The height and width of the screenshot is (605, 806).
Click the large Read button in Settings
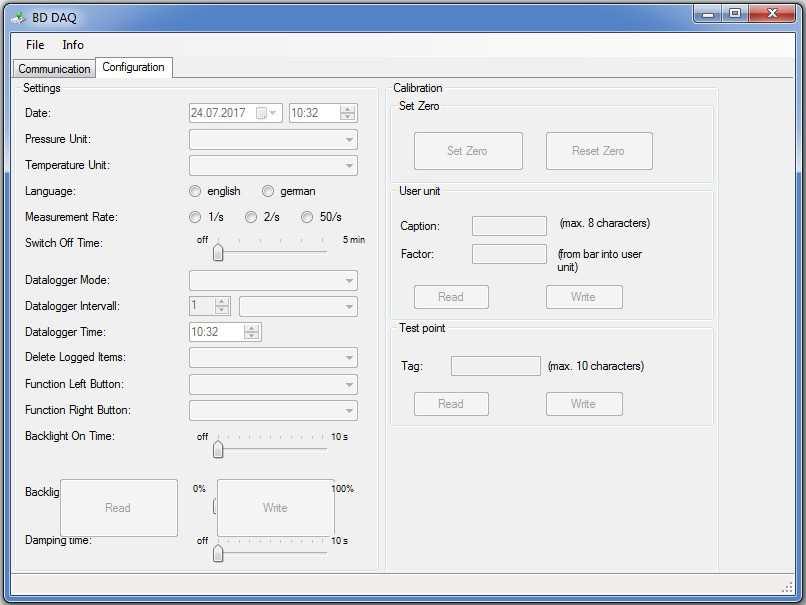pyautogui.click(x=119, y=508)
